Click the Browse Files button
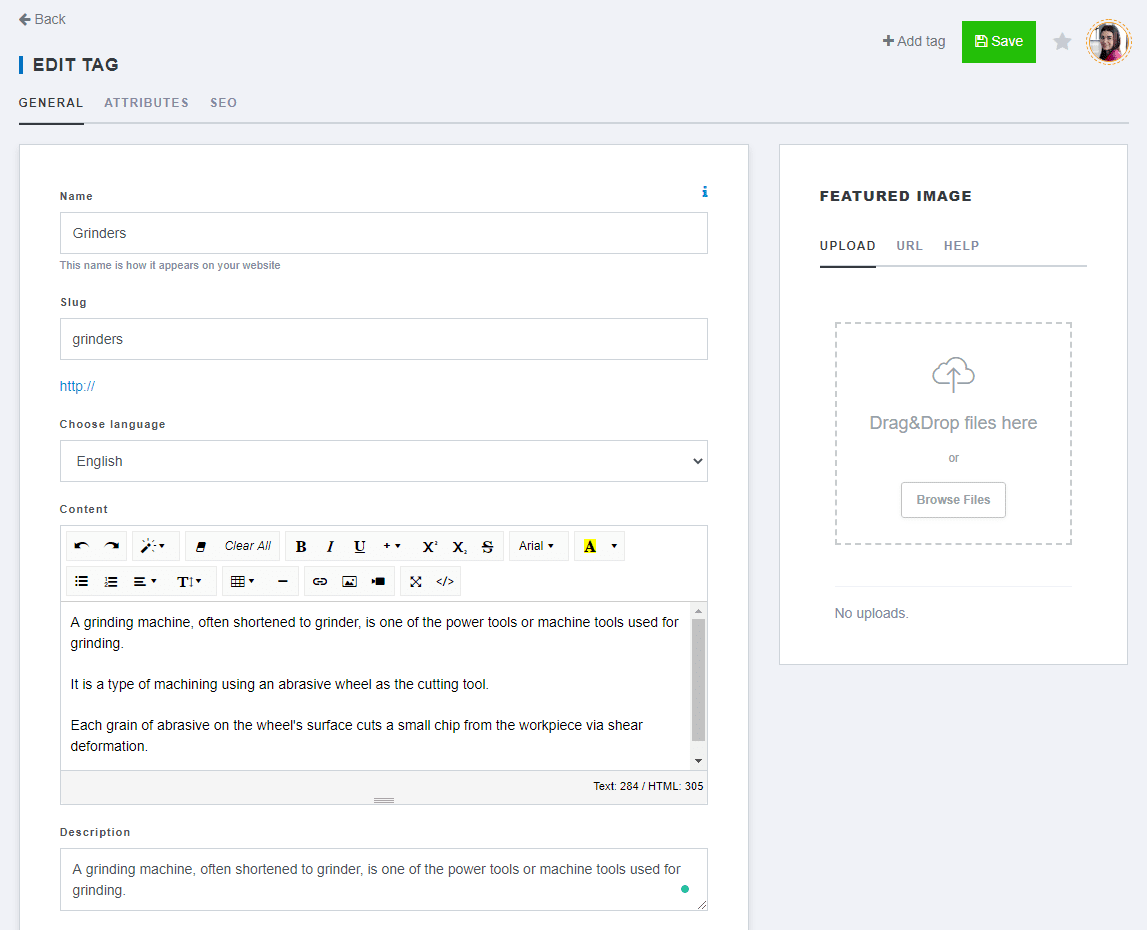Viewport: 1147px width, 930px height. coord(953,500)
